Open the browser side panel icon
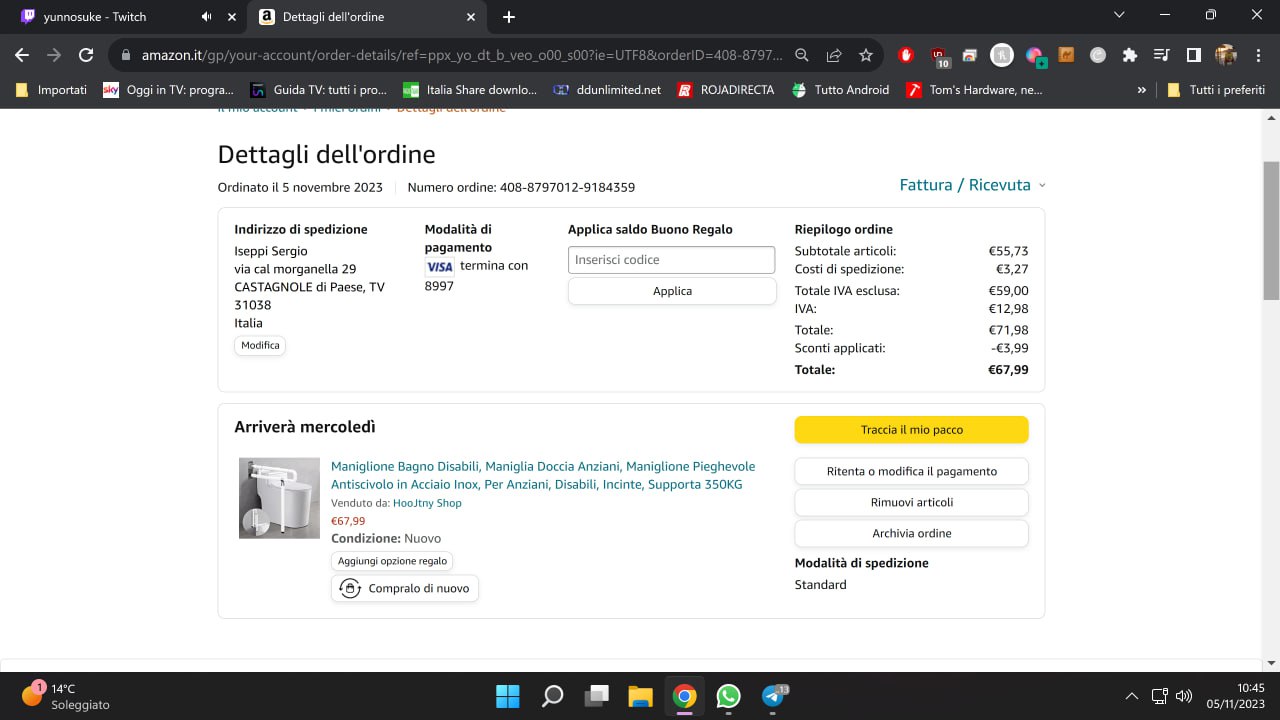Image resolution: width=1280 pixels, height=720 pixels. [x=1193, y=55]
